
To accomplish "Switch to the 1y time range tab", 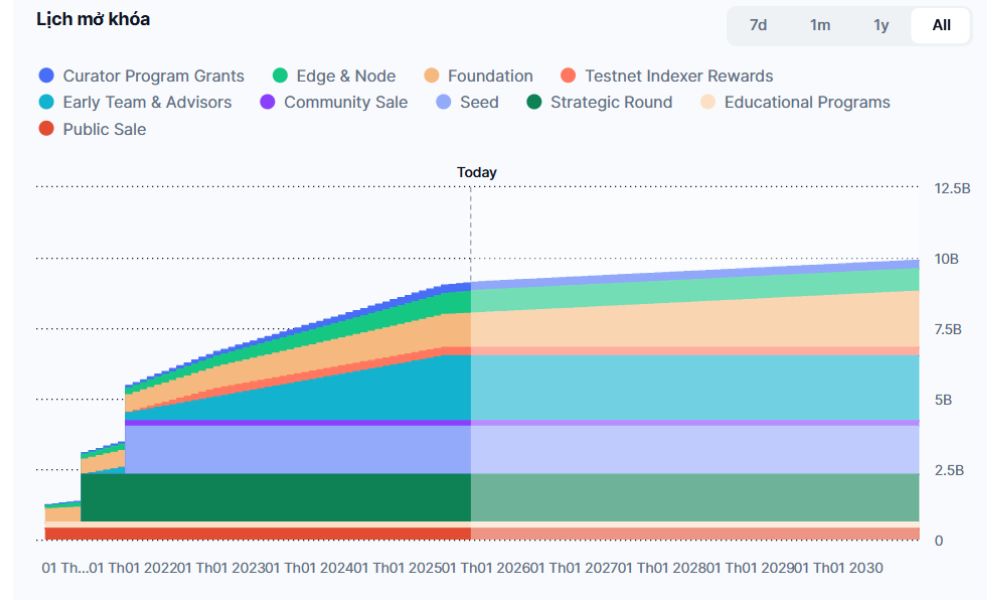I will 881,25.
